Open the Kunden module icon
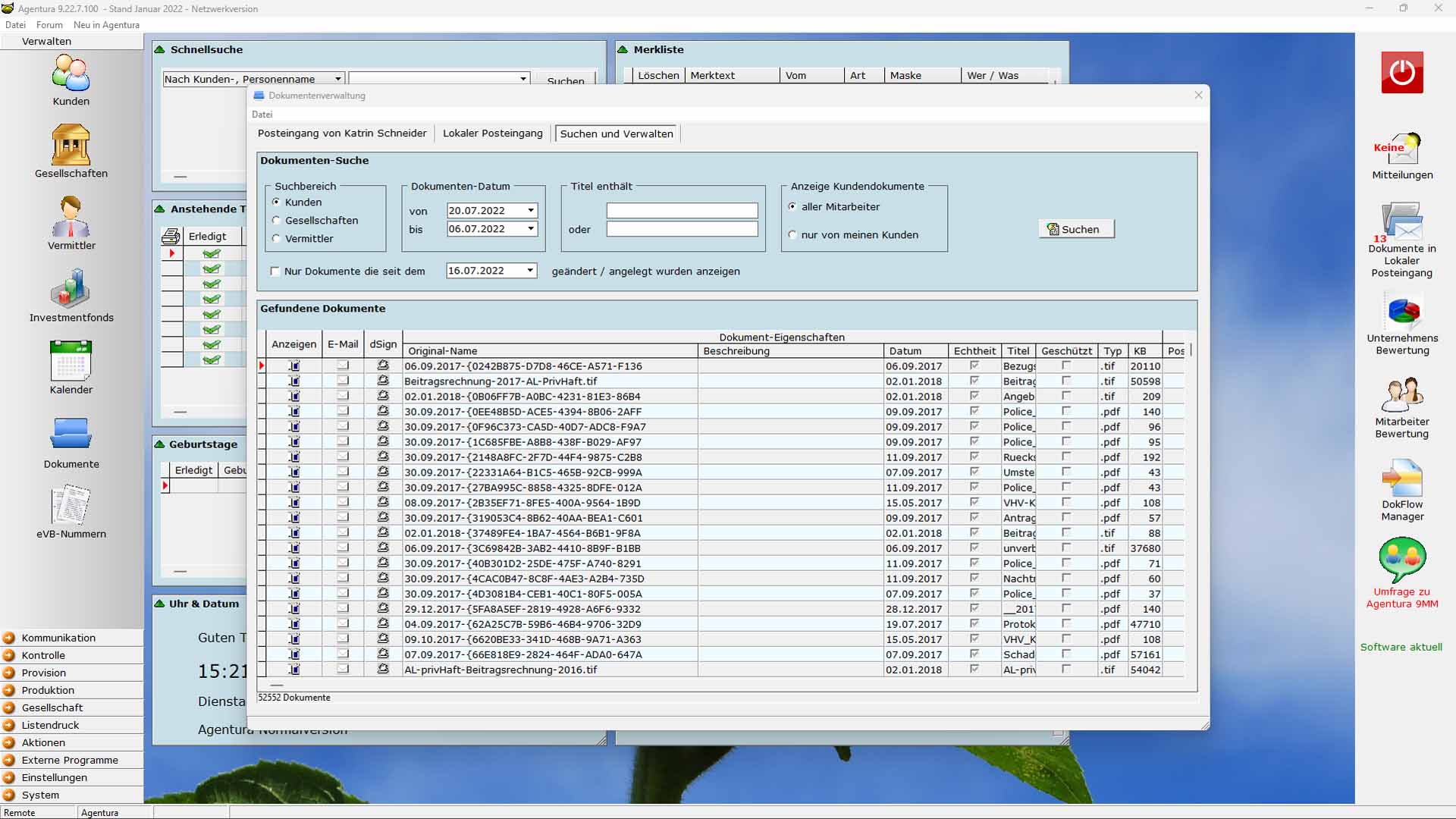1456x819 pixels. pos(71,74)
